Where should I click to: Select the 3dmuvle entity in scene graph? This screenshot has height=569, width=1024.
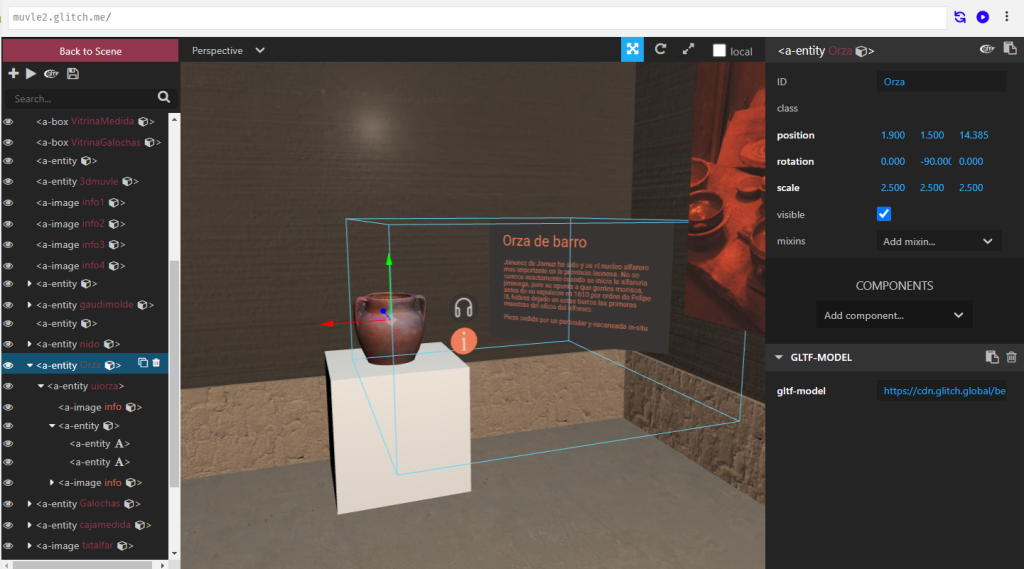tap(98, 181)
